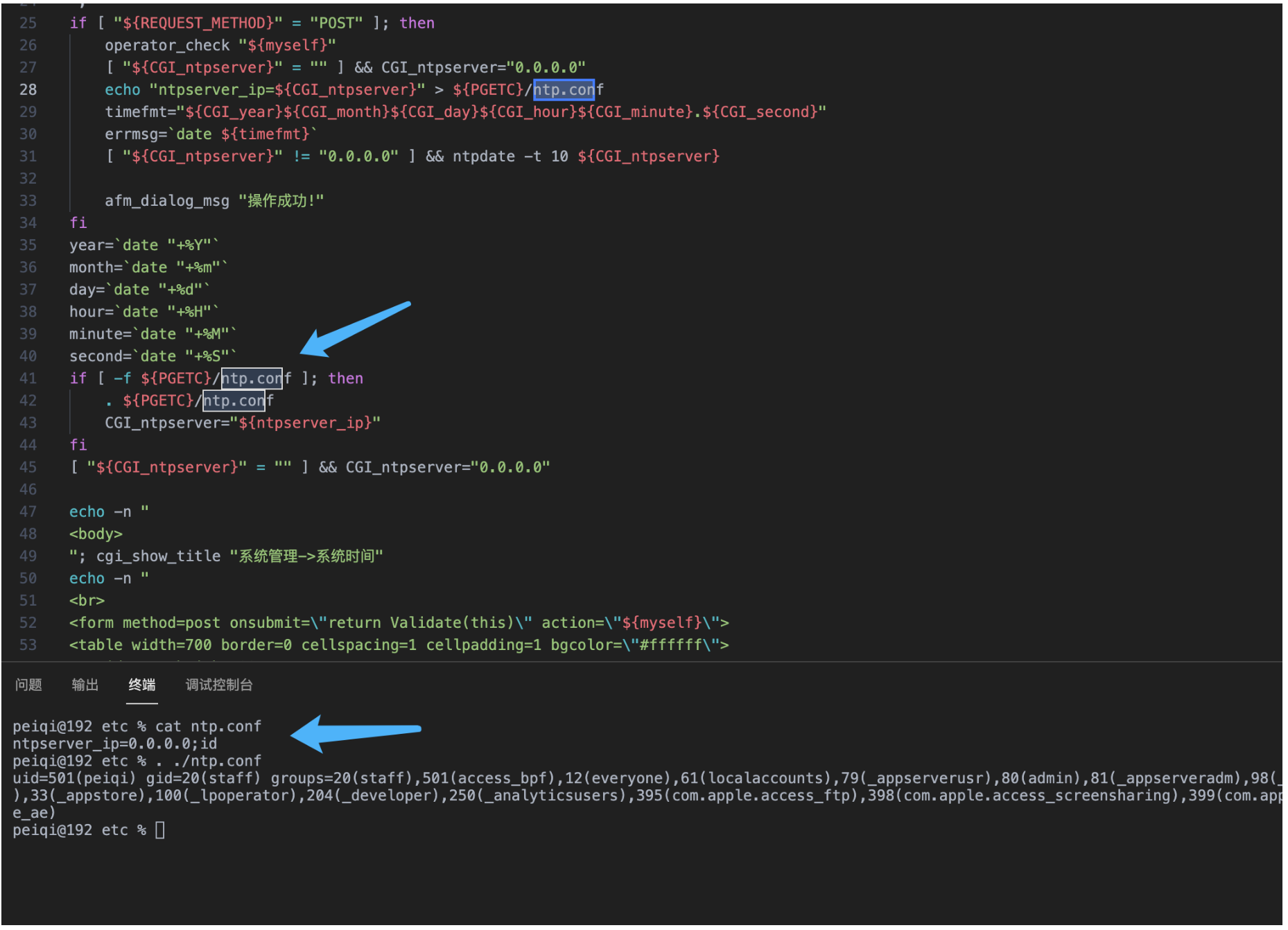This screenshot has height=930, width=1288.
Task: Click the 'then' keyword on line 25
Action: tap(417, 23)
